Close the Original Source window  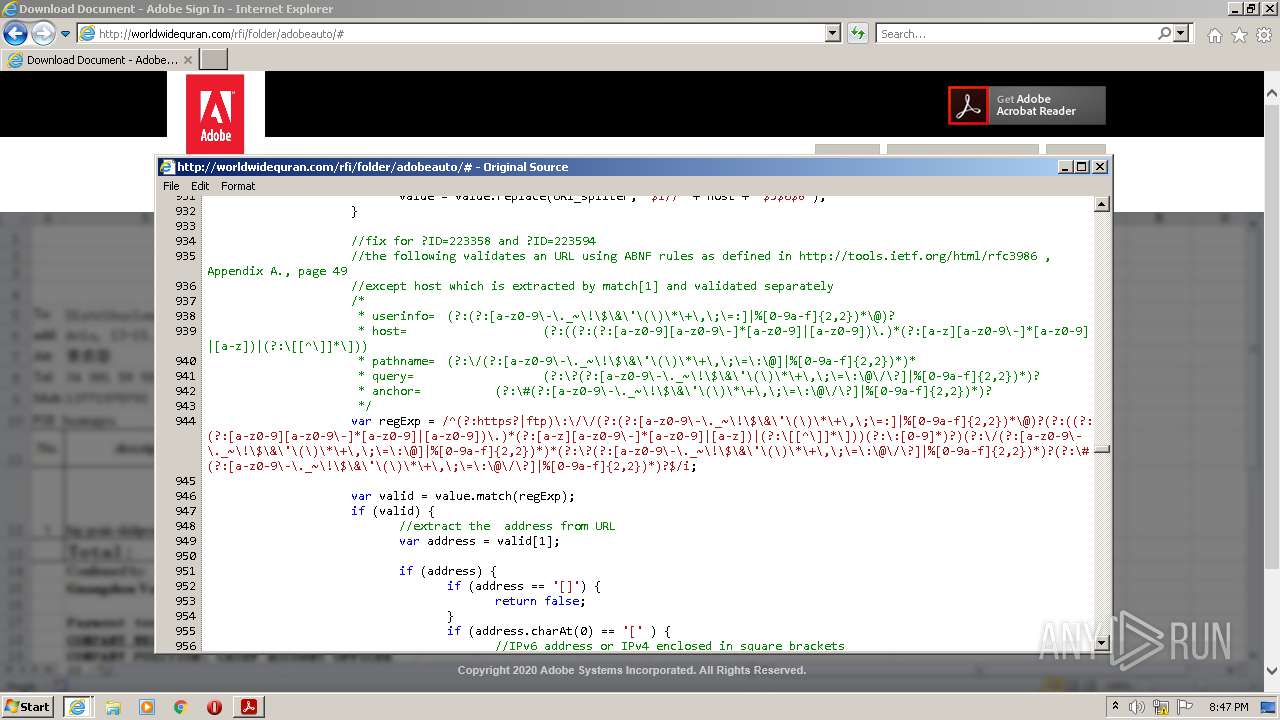(x=1100, y=167)
